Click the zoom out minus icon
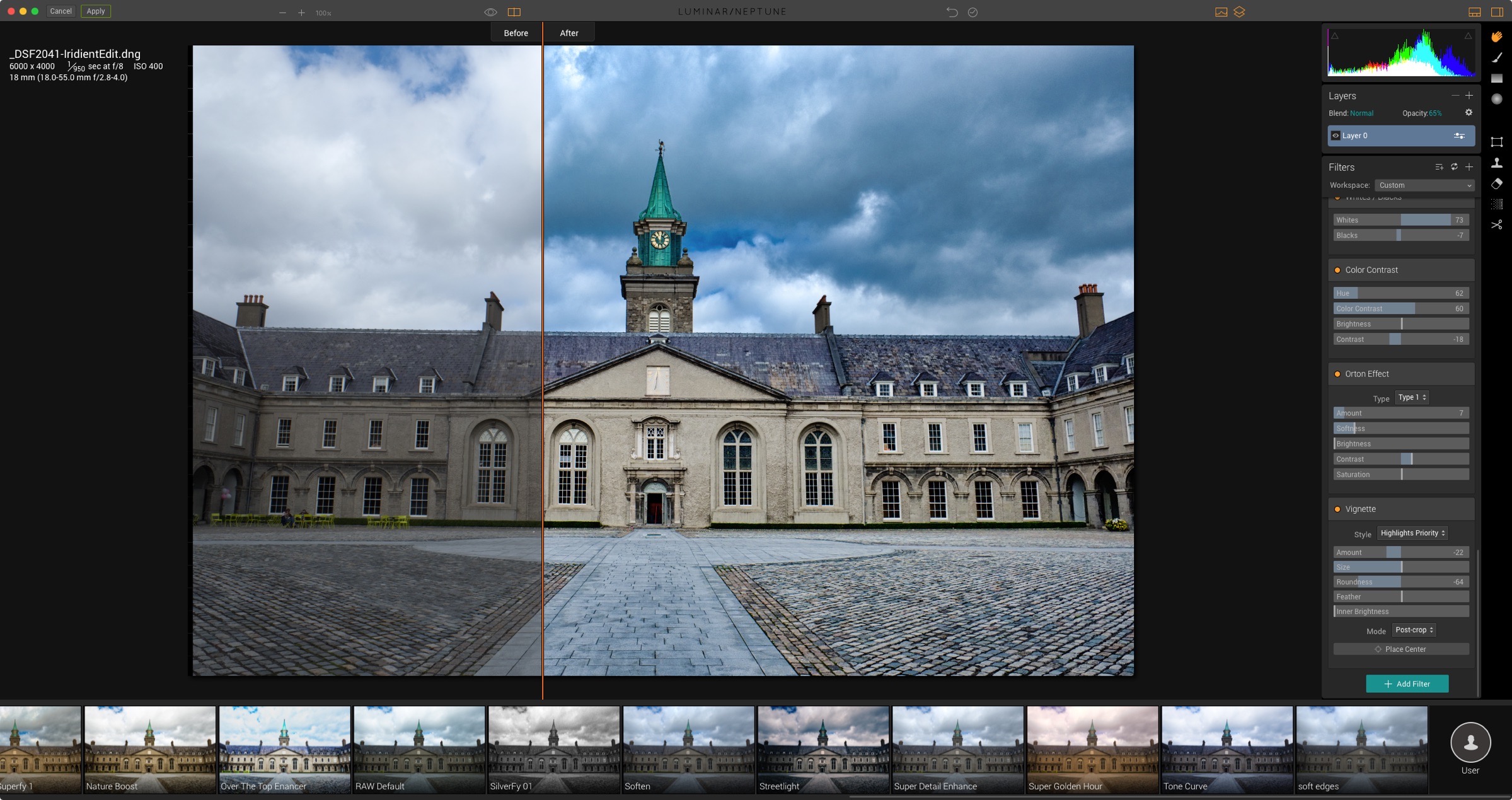The width and height of the screenshot is (1512, 800). [x=282, y=13]
